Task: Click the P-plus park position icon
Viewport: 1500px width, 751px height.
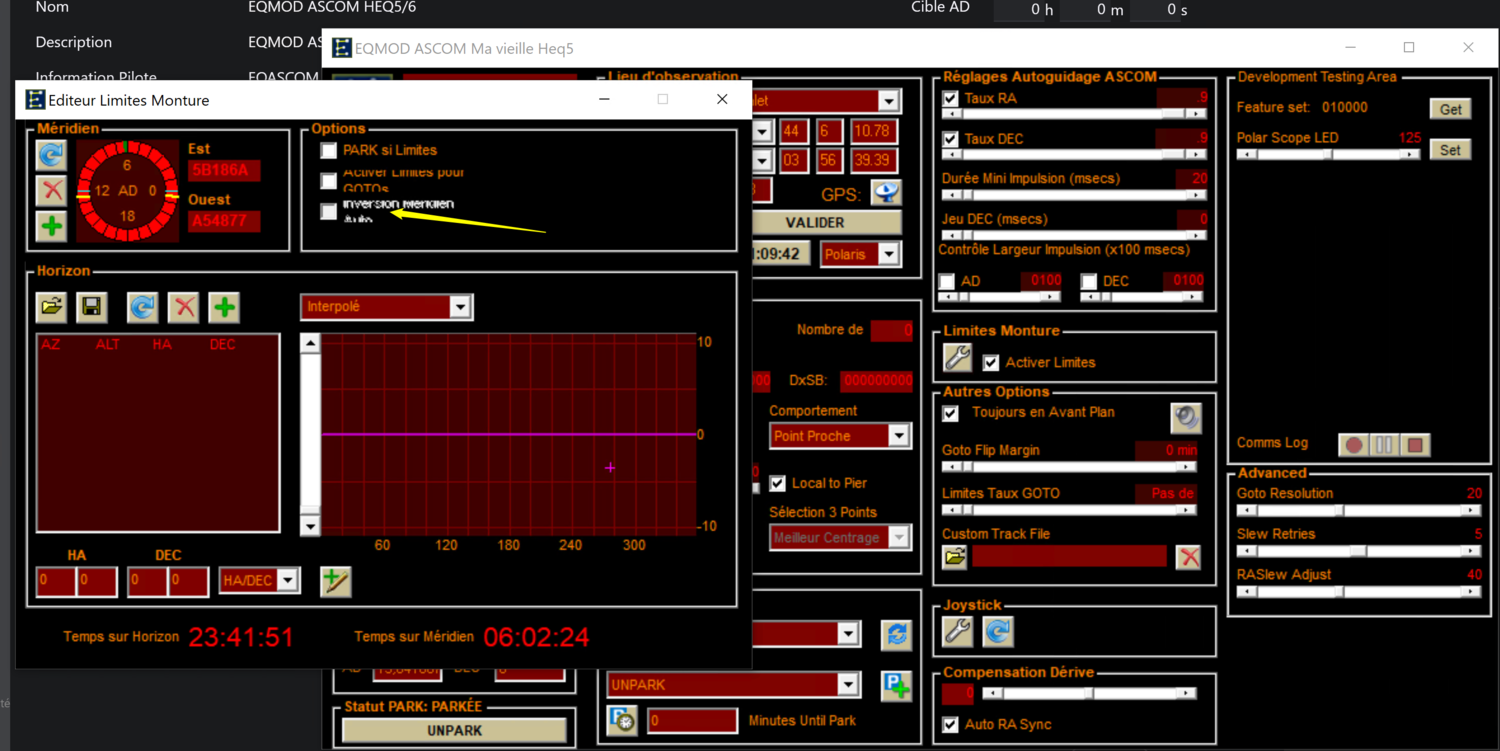Action: pyautogui.click(x=897, y=685)
